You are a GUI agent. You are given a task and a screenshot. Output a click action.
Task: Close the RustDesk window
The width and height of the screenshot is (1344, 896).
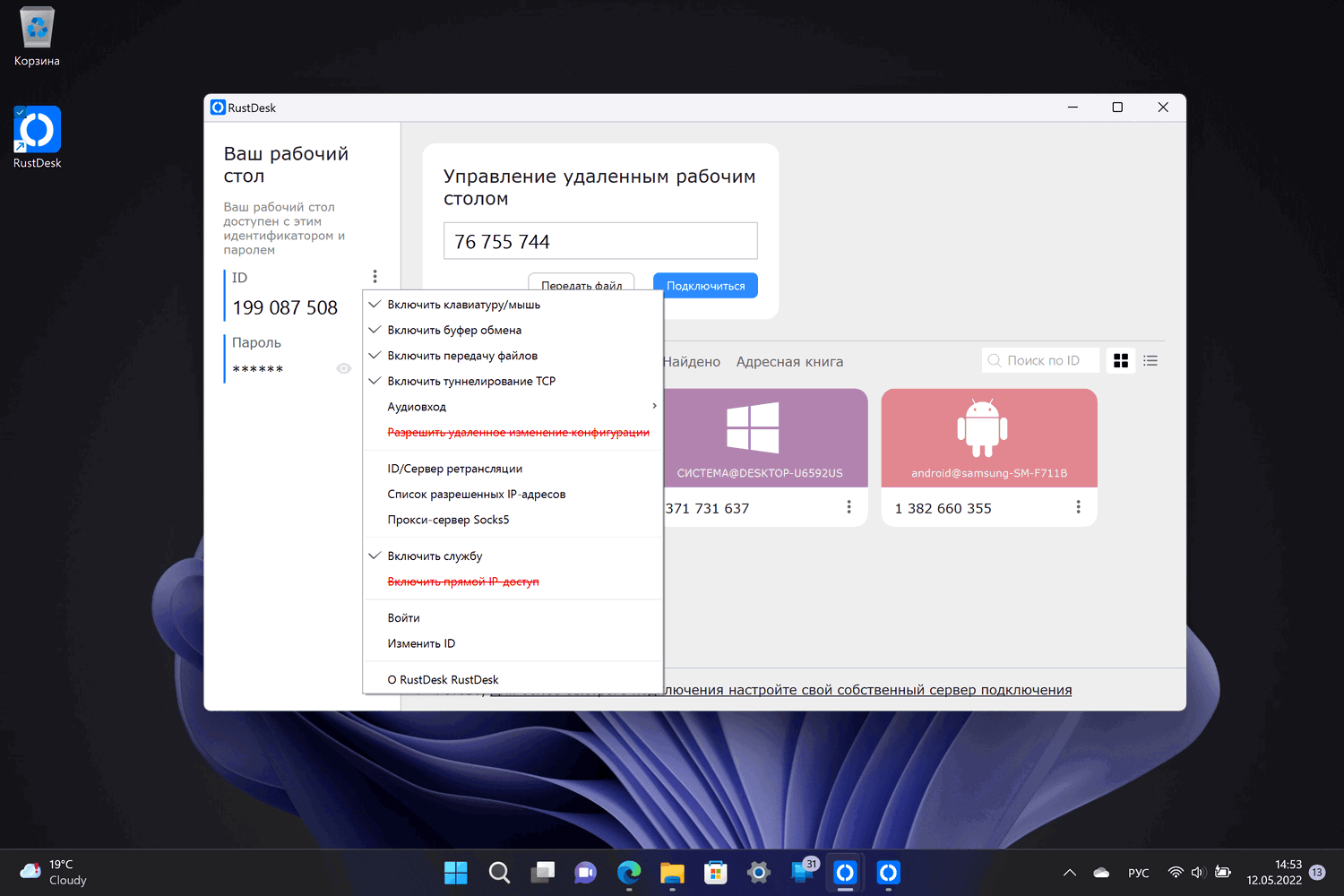1163,108
